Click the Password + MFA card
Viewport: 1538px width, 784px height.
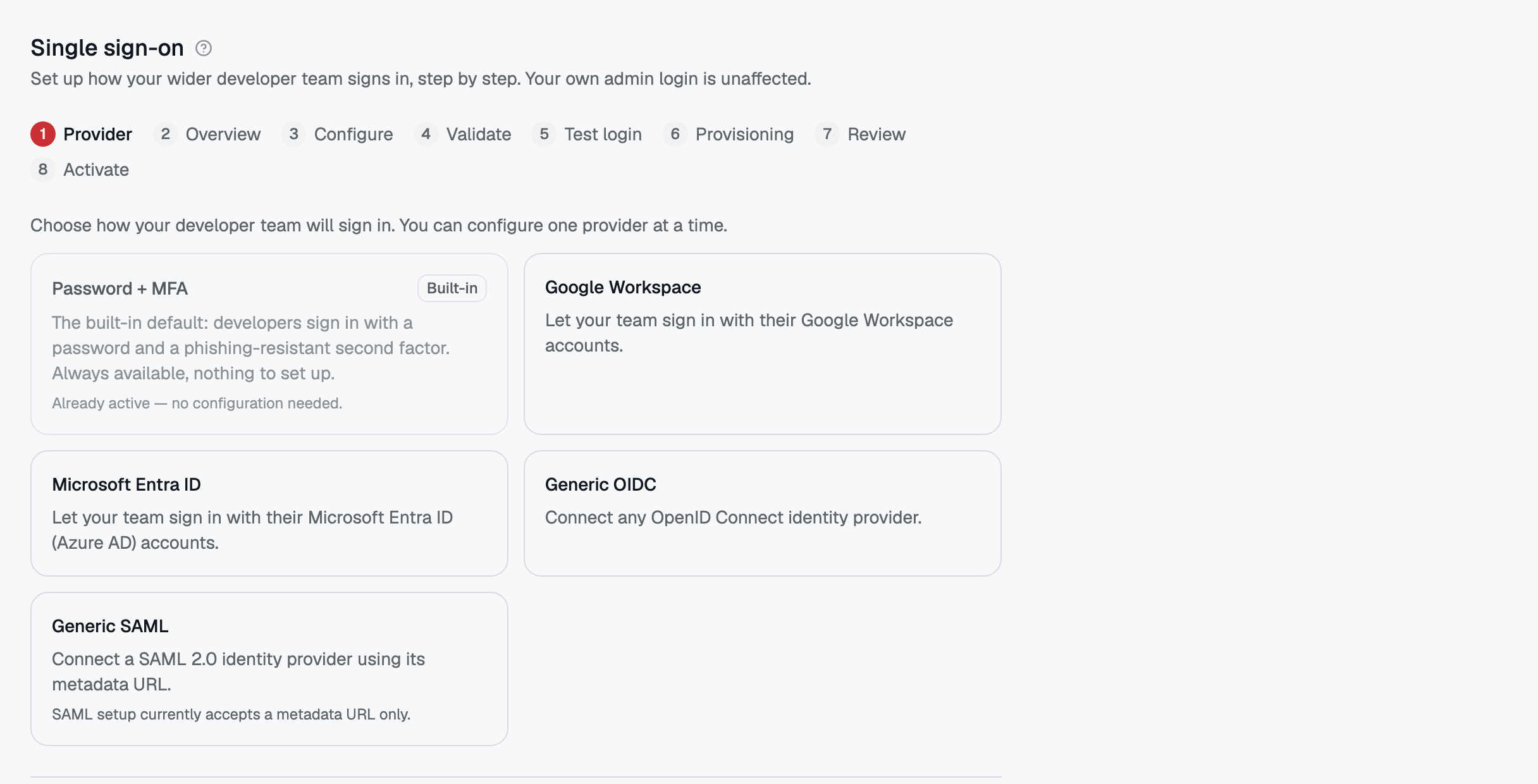pos(269,344)
